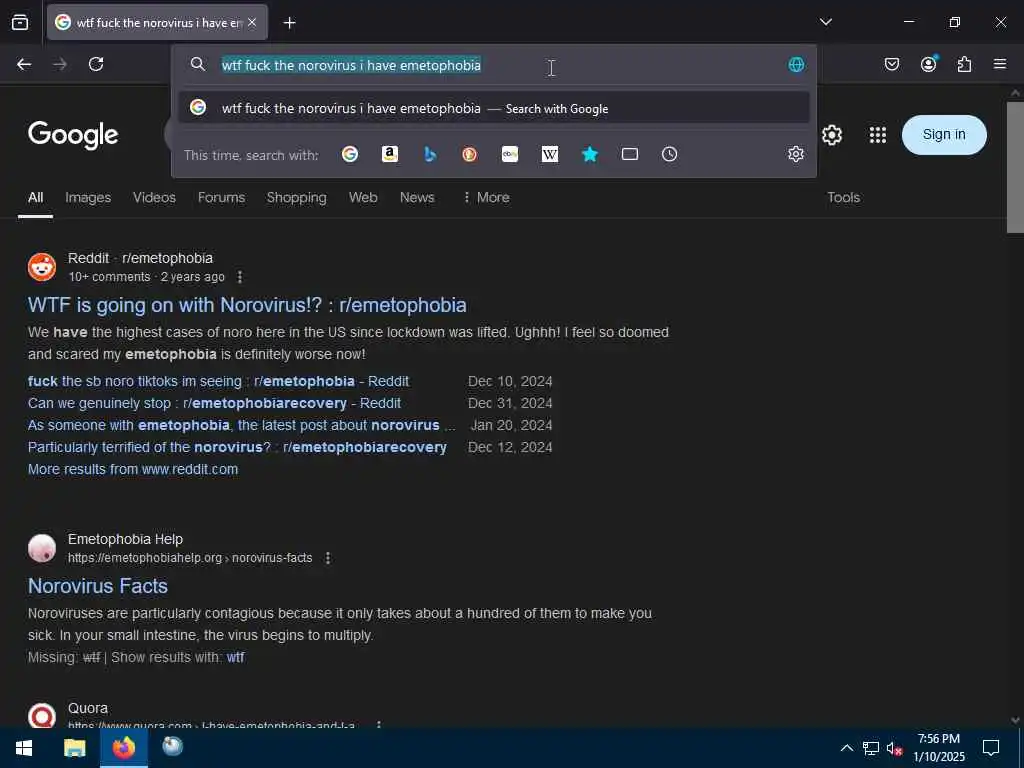Show results with wtf link
Image resolution: width=1024 pixels, height=768 pixels.
(x=235, y=657)
